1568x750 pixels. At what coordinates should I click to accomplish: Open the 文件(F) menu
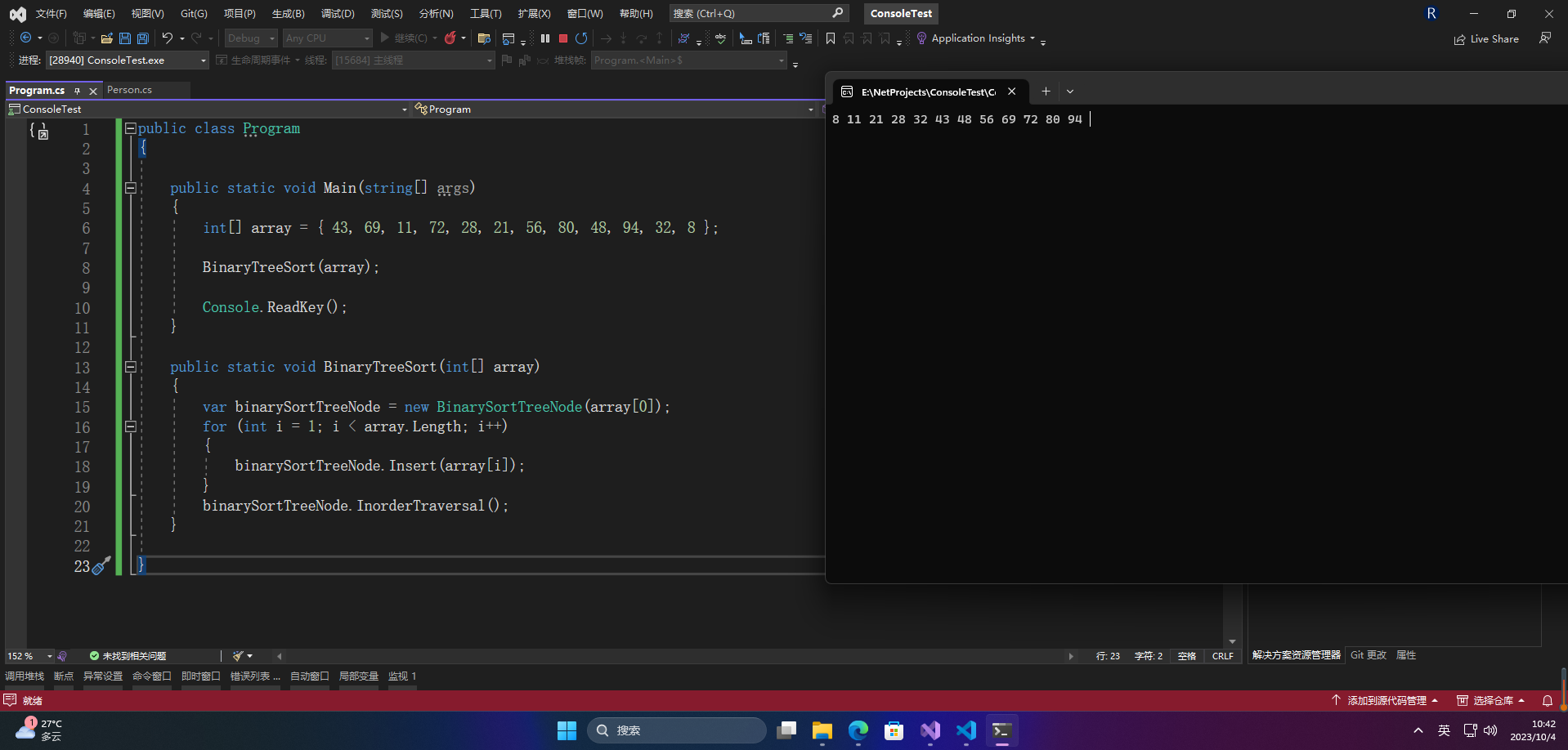51,13
